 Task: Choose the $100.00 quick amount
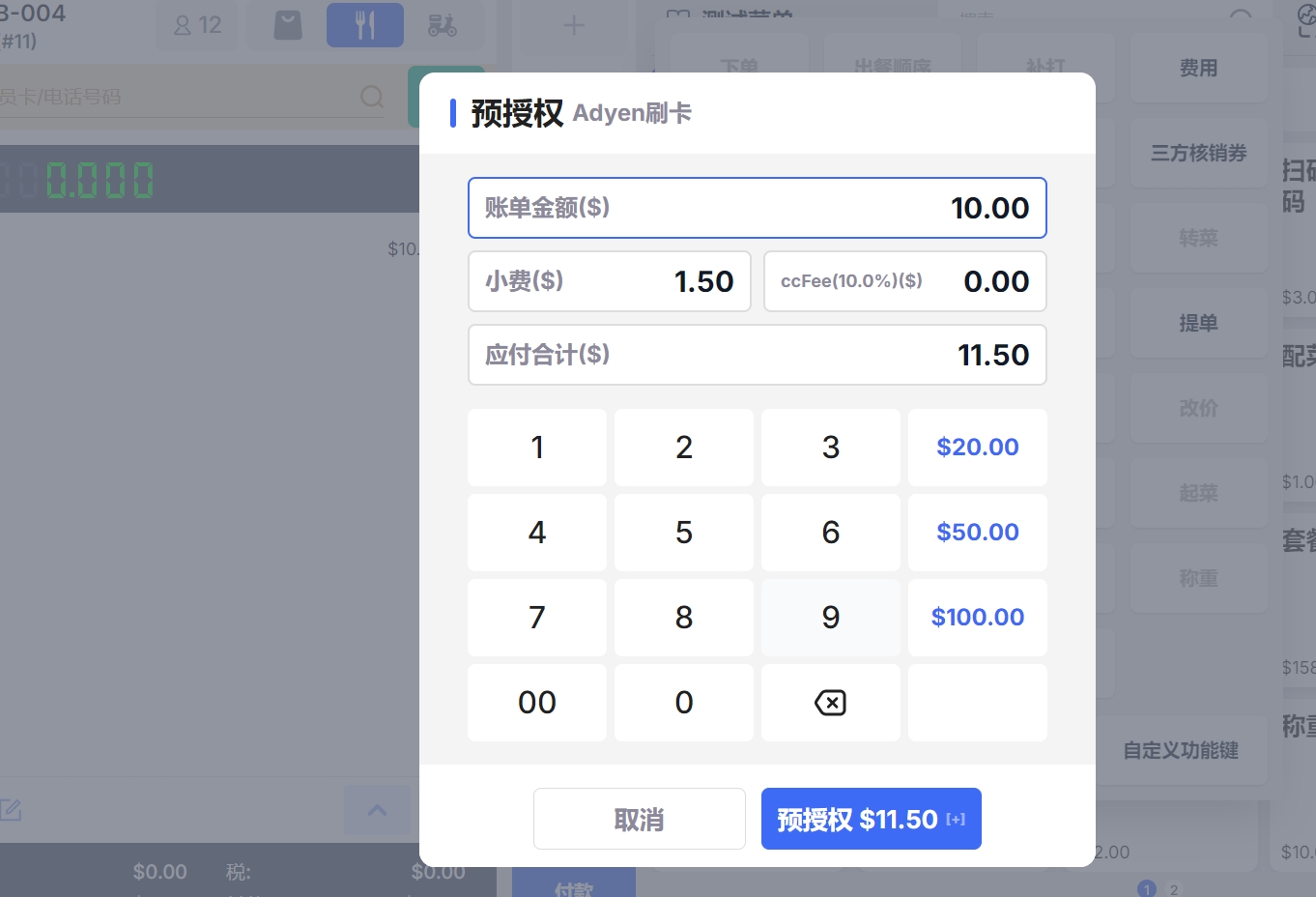tap(977, 618)
